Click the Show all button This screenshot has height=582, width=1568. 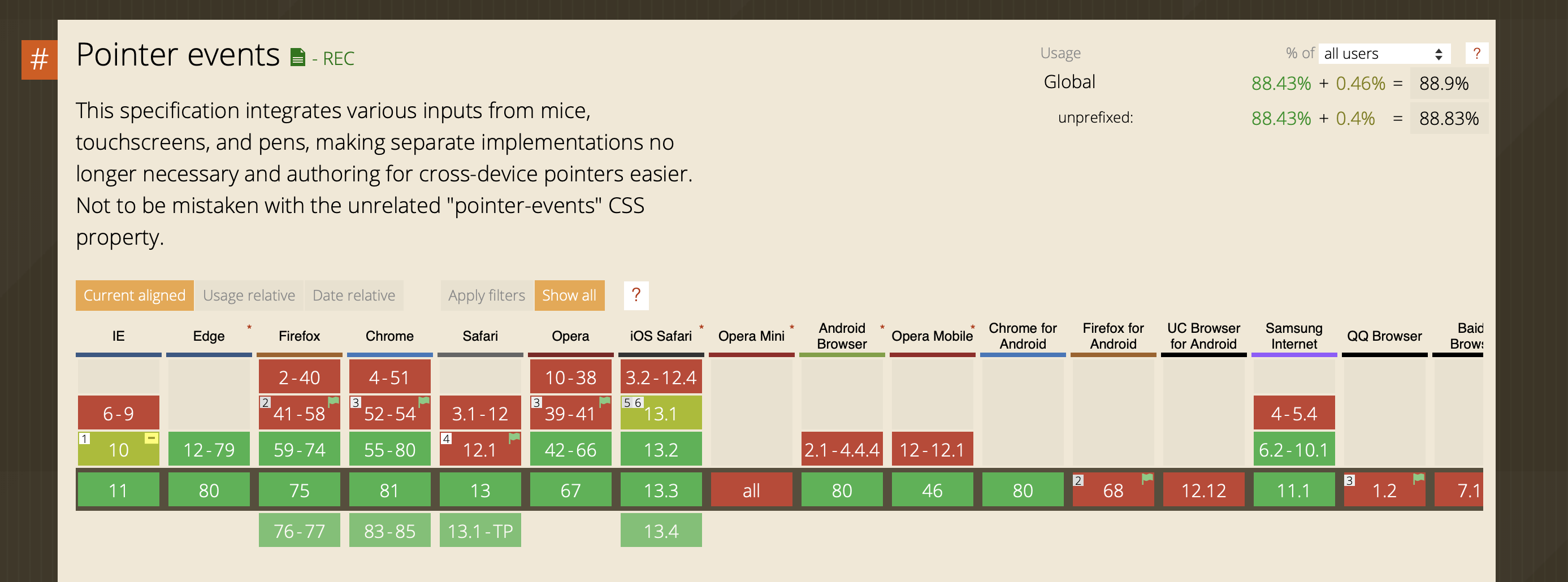click(x=569, y=296)
